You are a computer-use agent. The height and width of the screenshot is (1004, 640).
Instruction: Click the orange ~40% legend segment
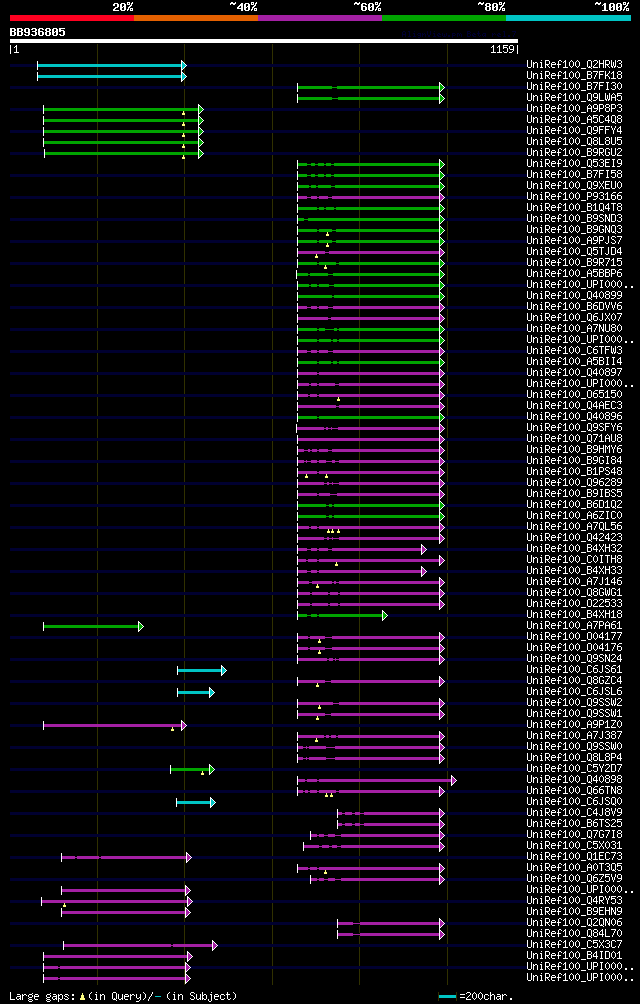pyautogui.click(x=196, y=18)
